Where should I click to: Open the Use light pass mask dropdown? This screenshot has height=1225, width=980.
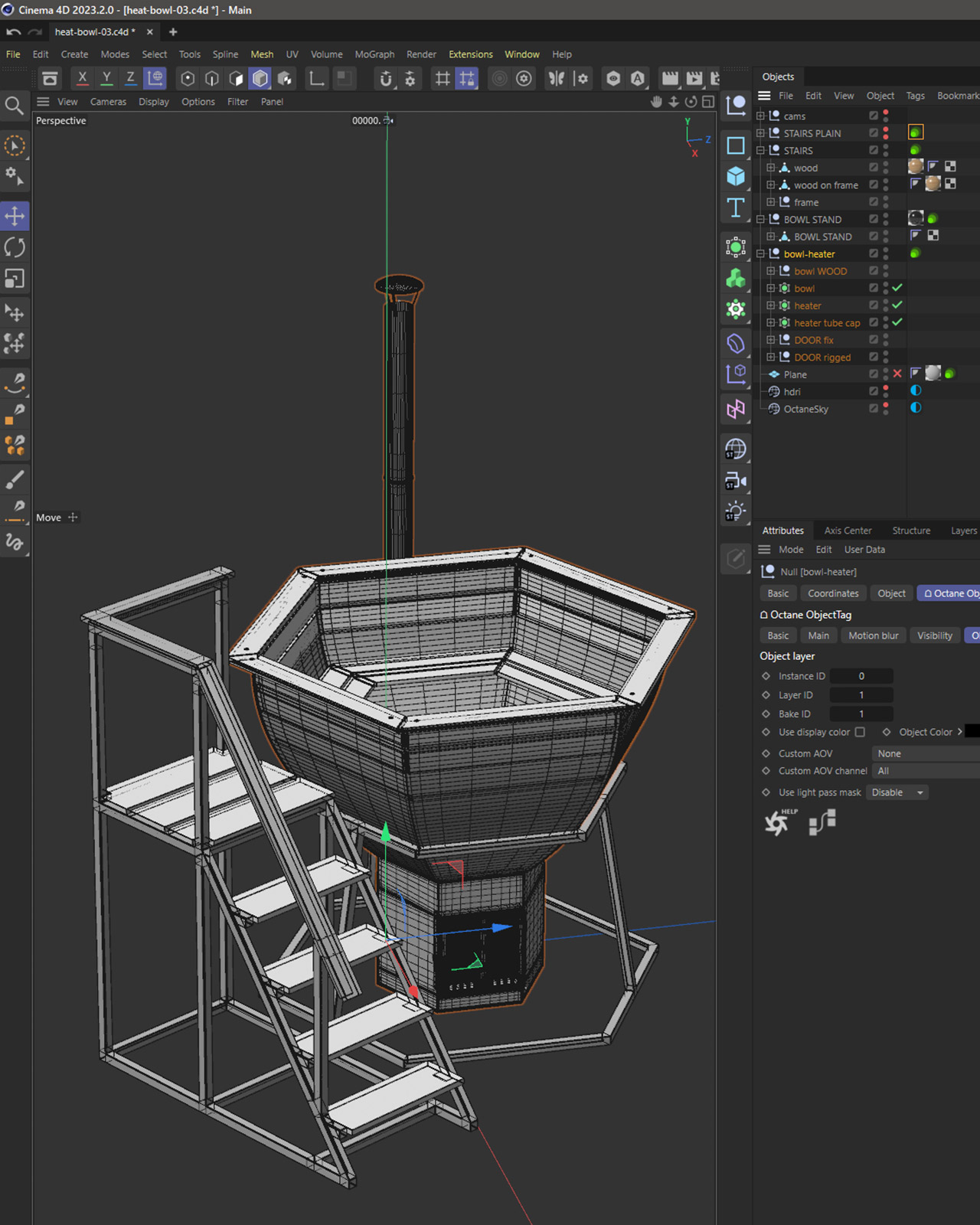[897, 792]
